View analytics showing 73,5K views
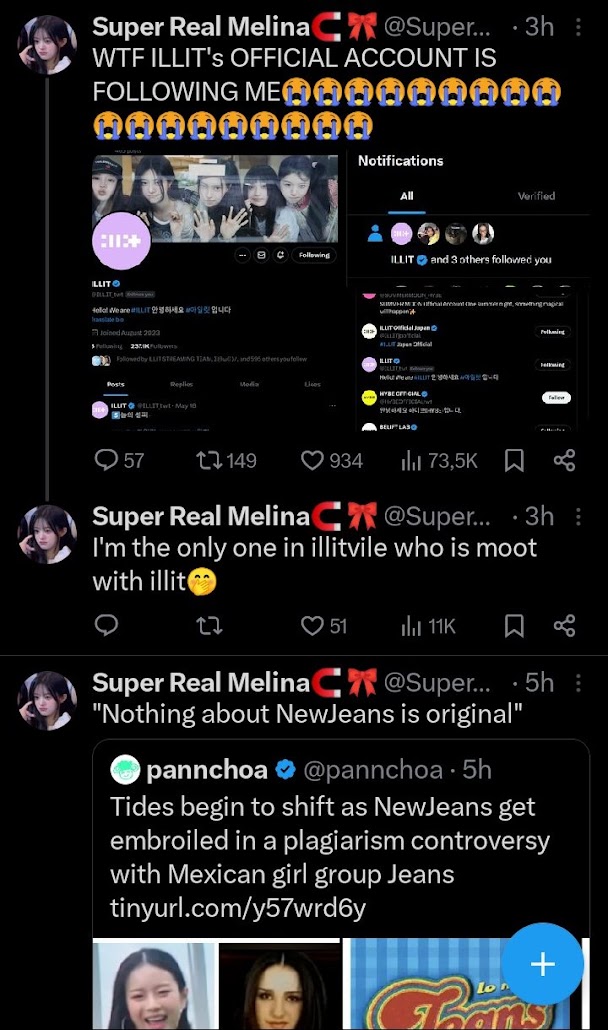Image resolution: width=608 pixels, height=1030 pixels. point(411,460)
